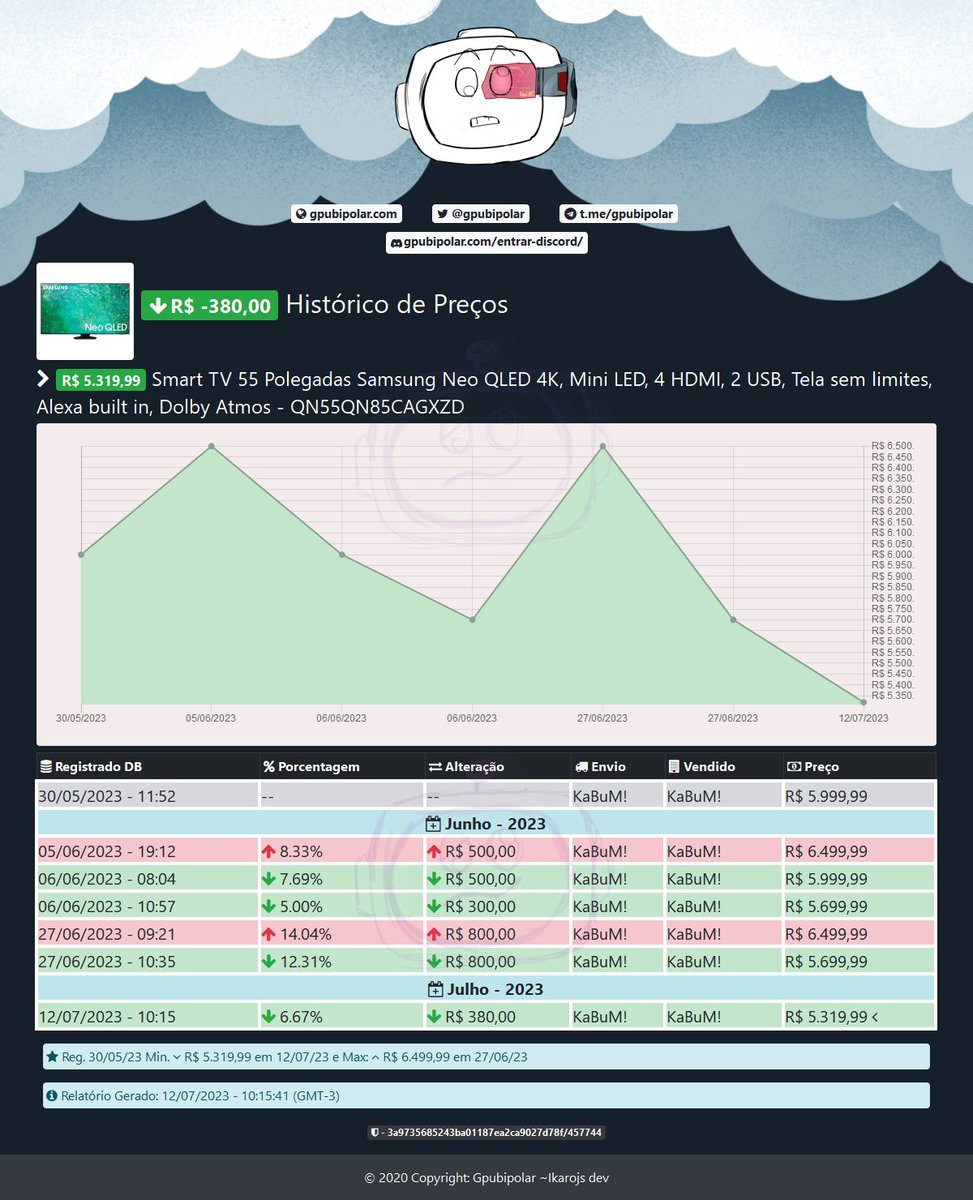Click the green down arrow beside 5.00%

click(x=269, y=907)
